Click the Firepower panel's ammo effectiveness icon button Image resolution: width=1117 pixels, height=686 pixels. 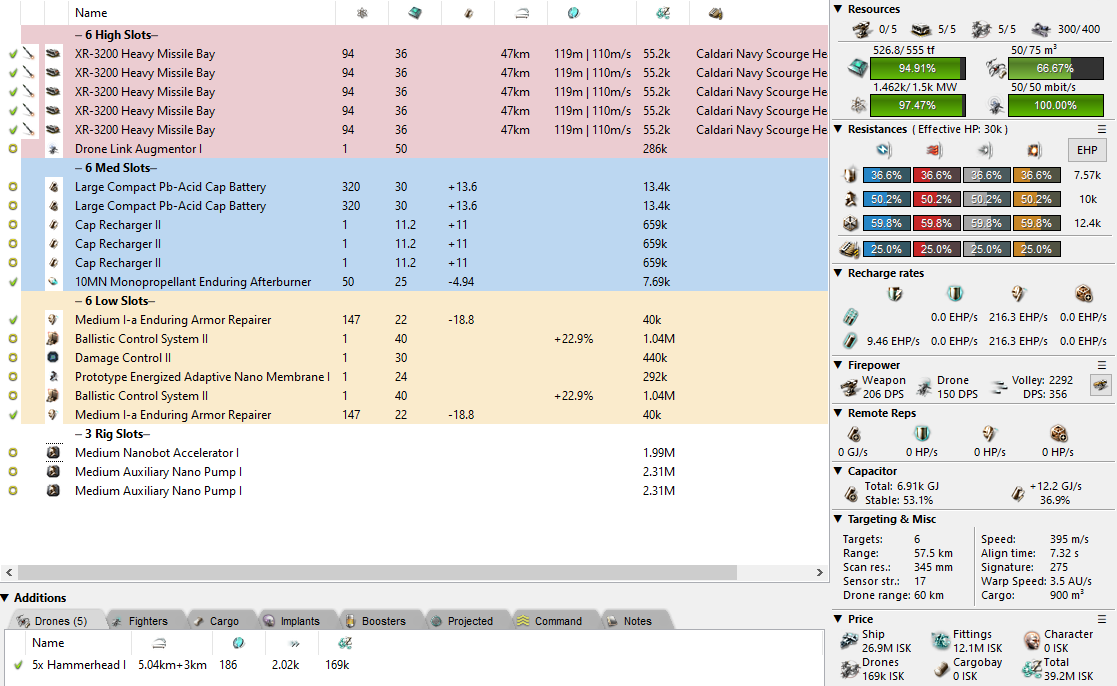tap(1099, 385)
